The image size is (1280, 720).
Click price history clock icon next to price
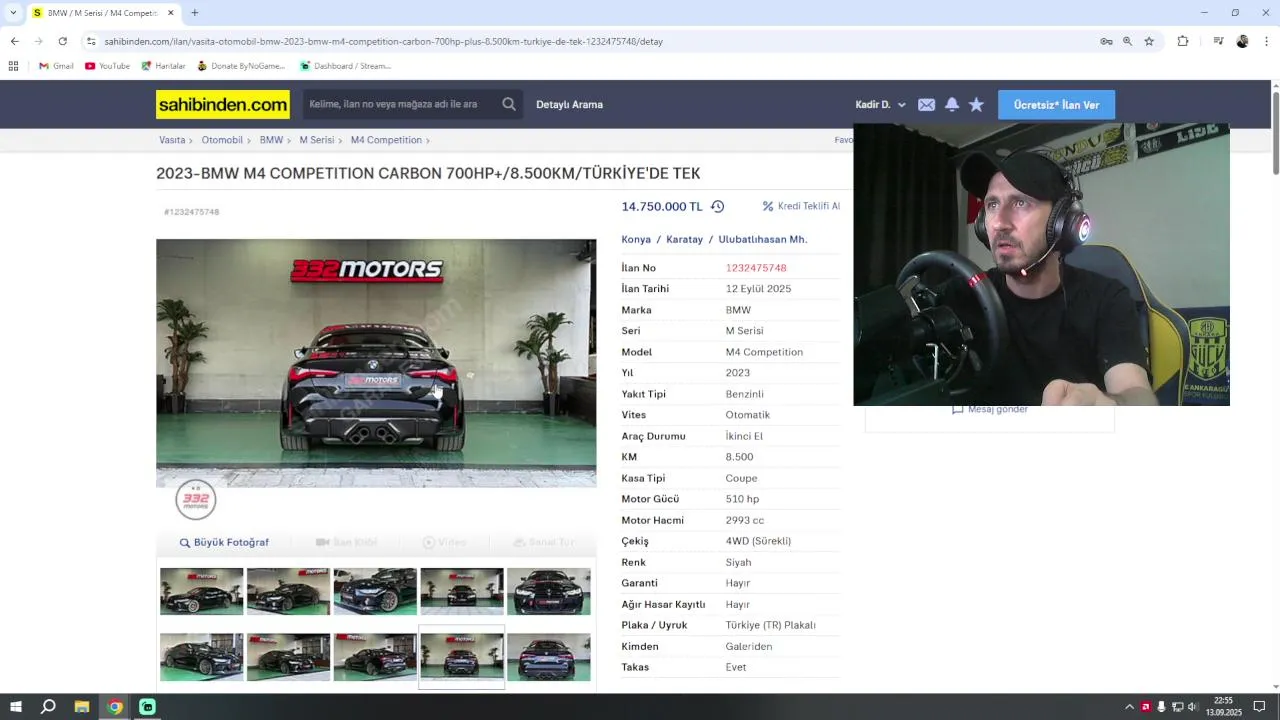pos(717,207)
